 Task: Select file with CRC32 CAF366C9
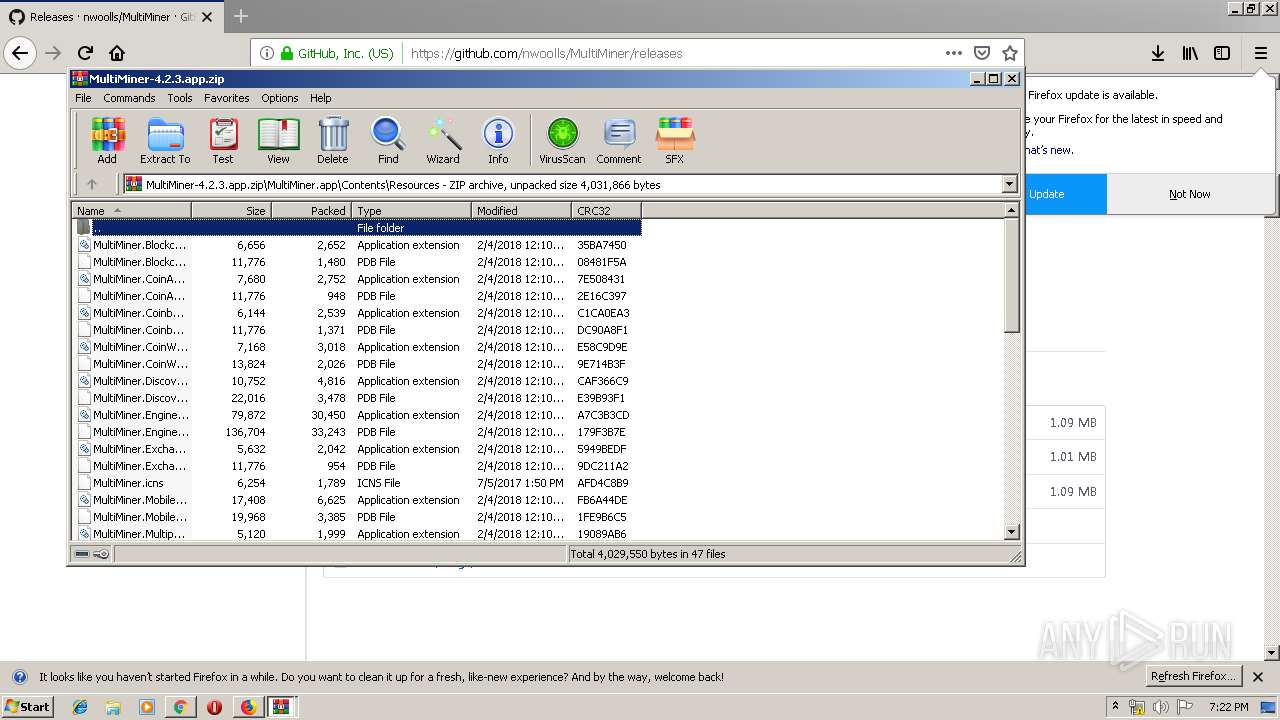(357, 381)
